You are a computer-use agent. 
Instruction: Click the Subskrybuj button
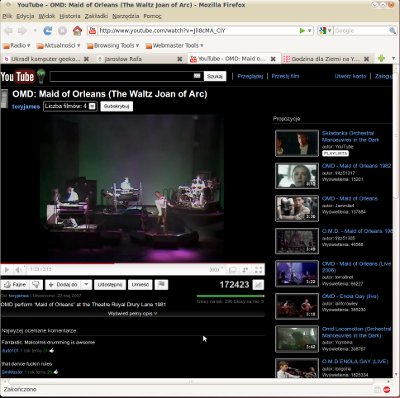[x=116, y=106]
